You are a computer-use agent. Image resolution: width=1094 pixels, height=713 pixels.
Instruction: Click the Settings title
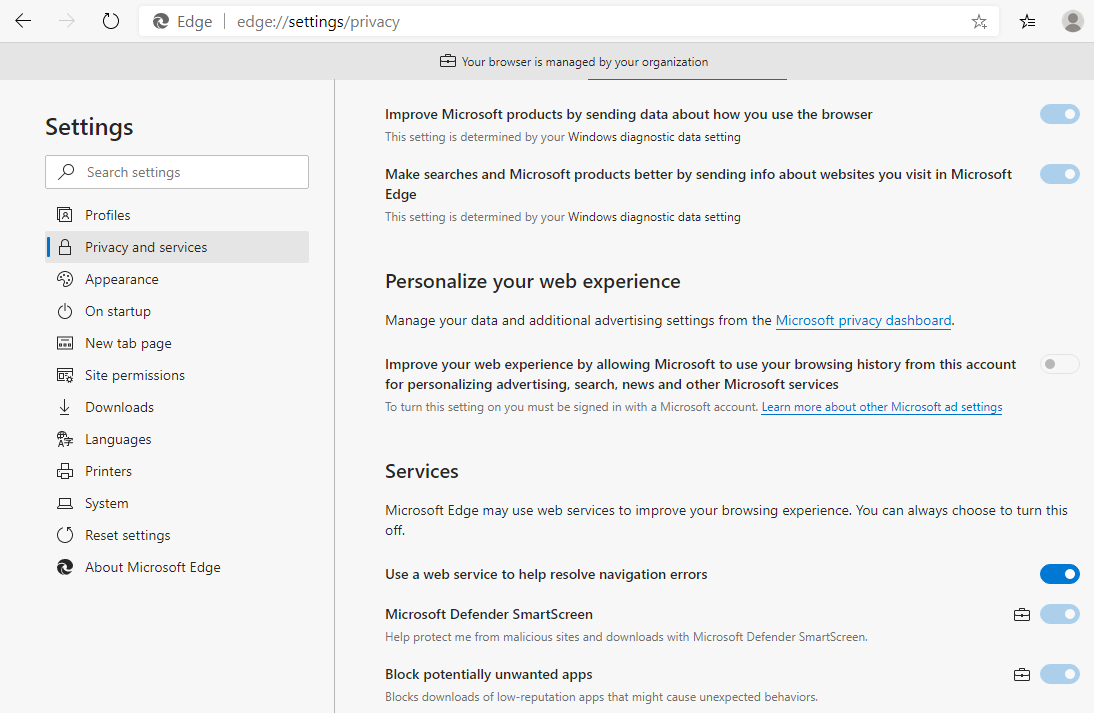(x=89, y=127)
